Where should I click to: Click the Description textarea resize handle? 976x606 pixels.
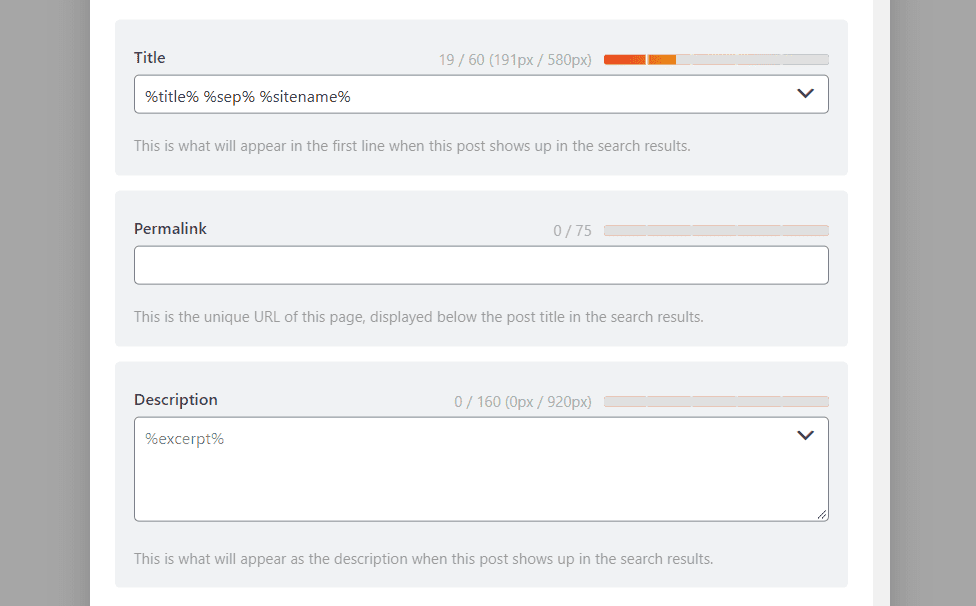[x=822, y=514]
